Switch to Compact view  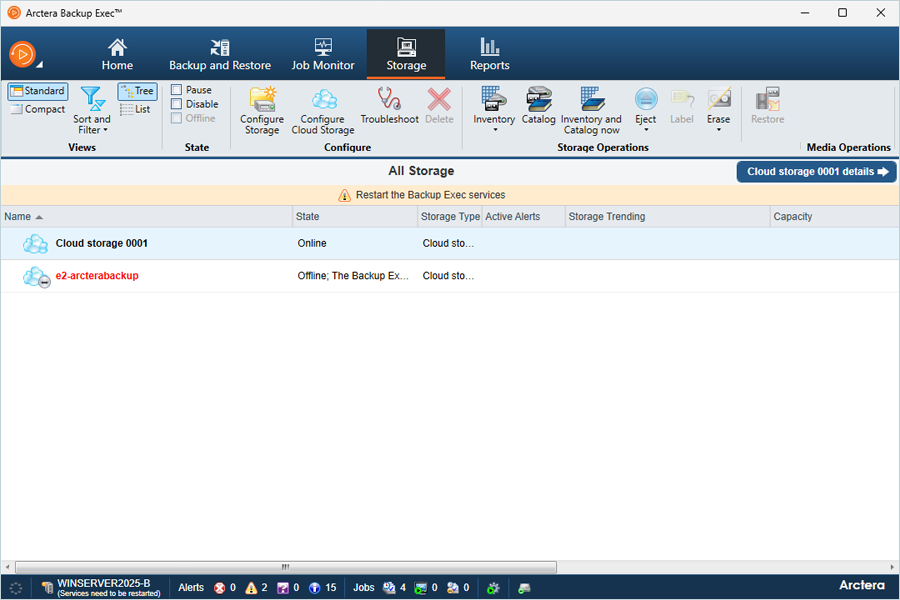coord(38,109)
